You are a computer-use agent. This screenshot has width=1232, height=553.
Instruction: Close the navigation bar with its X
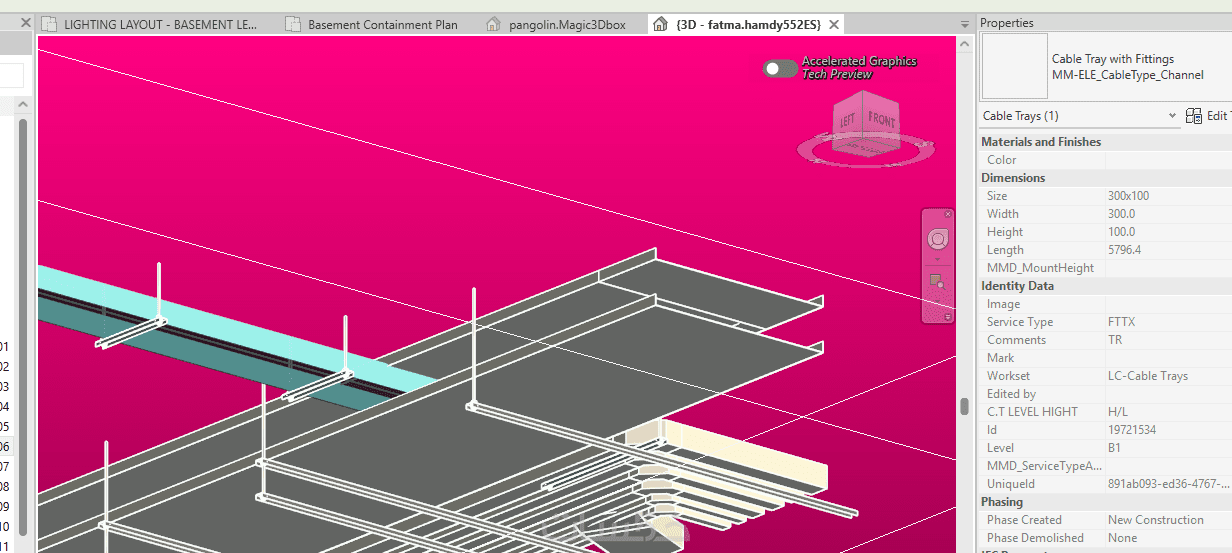[x=948, y=214]
